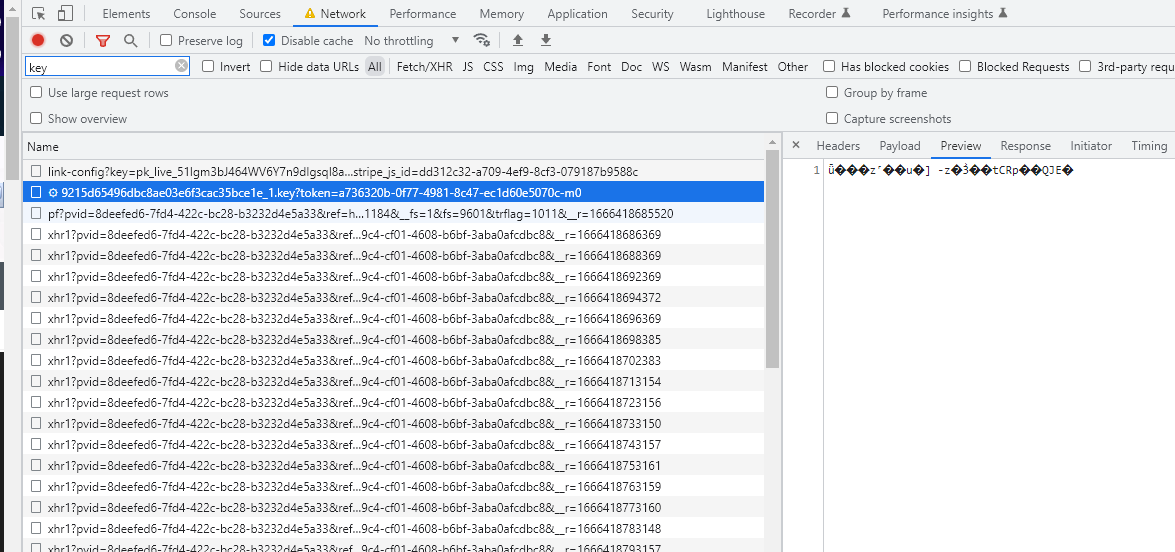Enable the Preserve log checkbox

point(166,41)
